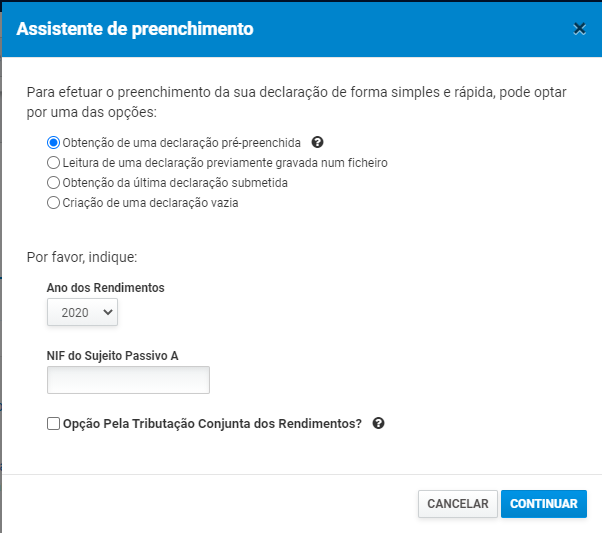Click the 'Assistente de preenchimento' title bar
This screenshot has height=533, width=602.
pos(302,29)
